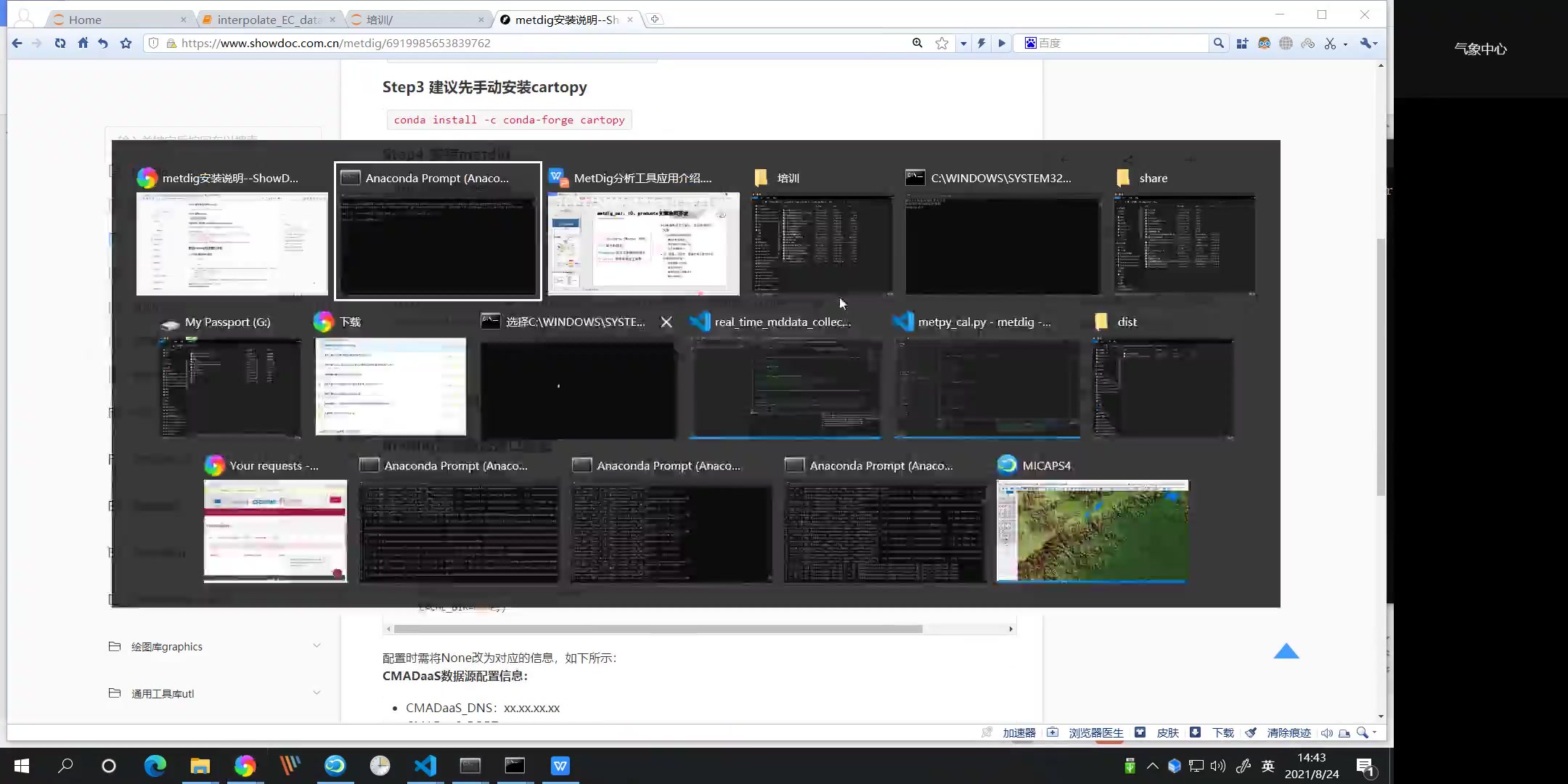Viewport: 1568px width, 784px height.
Task: Click the horizontal code block scrollbar
Action: click(658, 629)
